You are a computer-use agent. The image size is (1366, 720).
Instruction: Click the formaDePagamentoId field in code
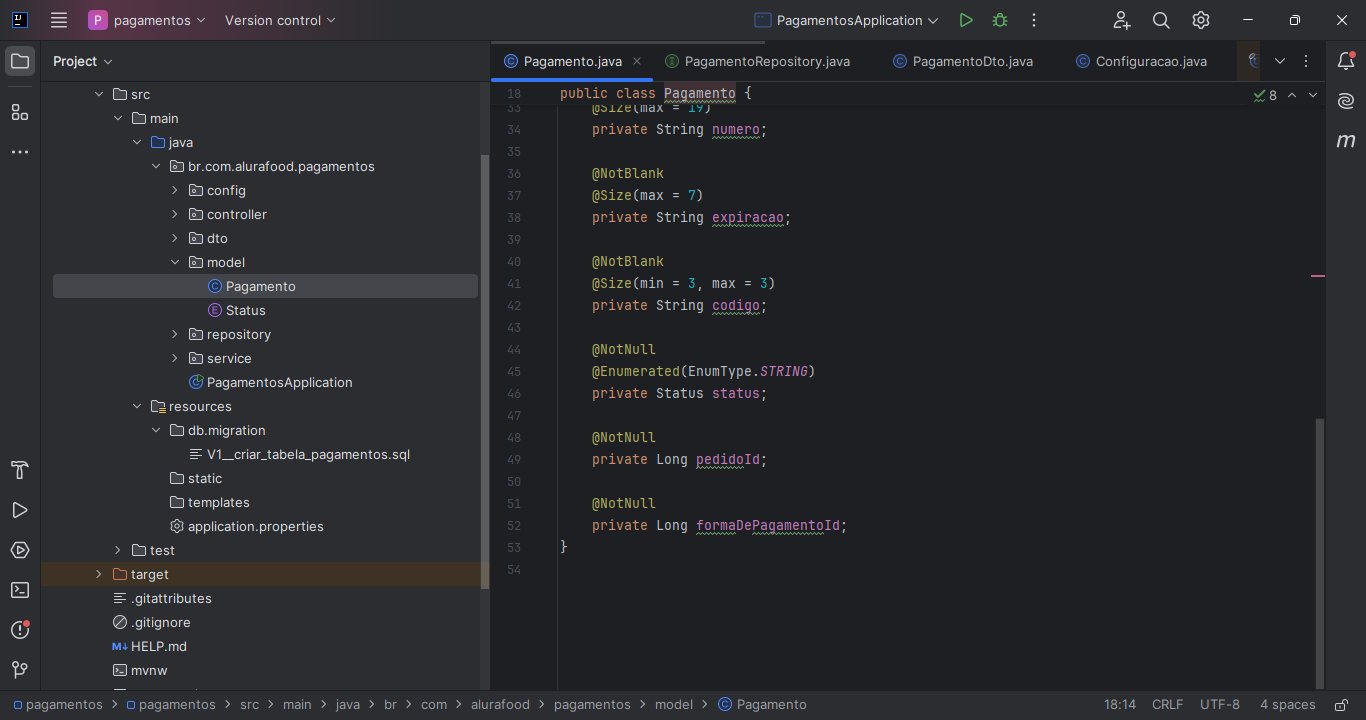coord(768,525)
